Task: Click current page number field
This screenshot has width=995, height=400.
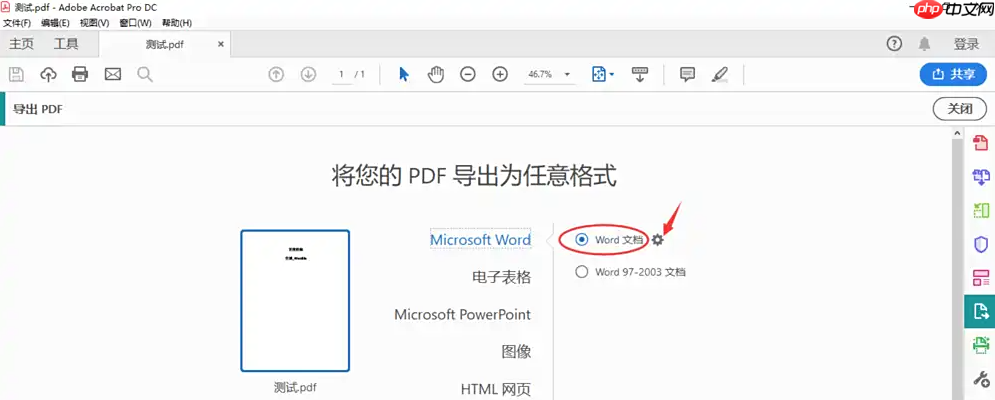Action: click(341, 74)
